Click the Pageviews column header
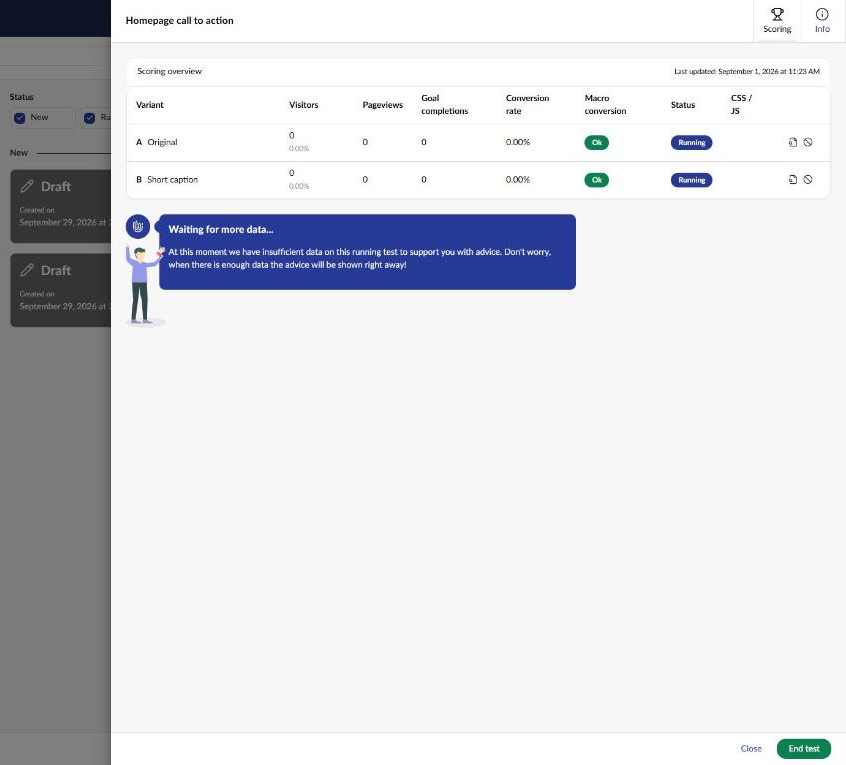Image resolution: width=846 pixels, height=765 pixels. (x=383, y=105)
